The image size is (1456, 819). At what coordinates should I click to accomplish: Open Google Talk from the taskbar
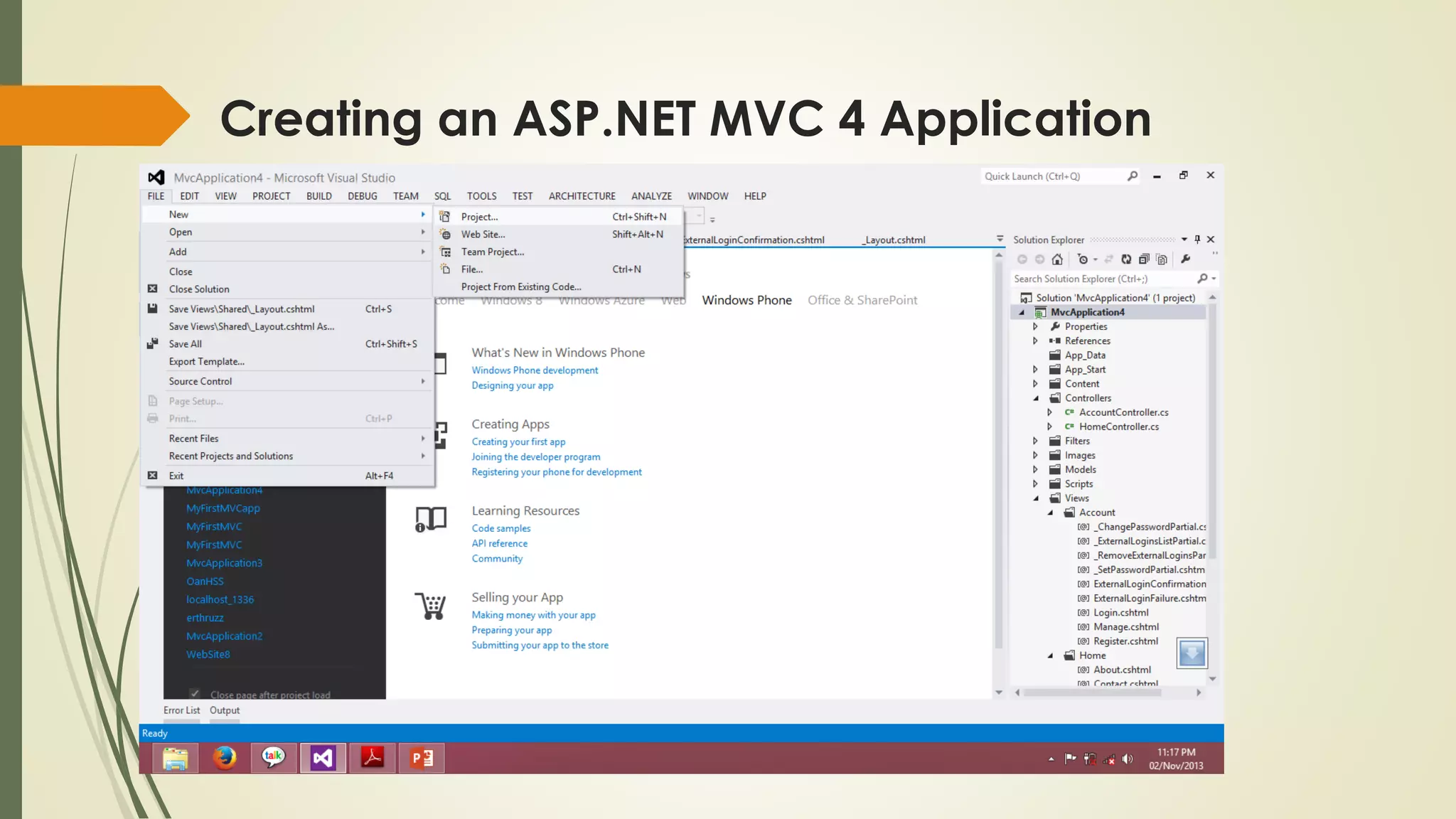point(274,759)
